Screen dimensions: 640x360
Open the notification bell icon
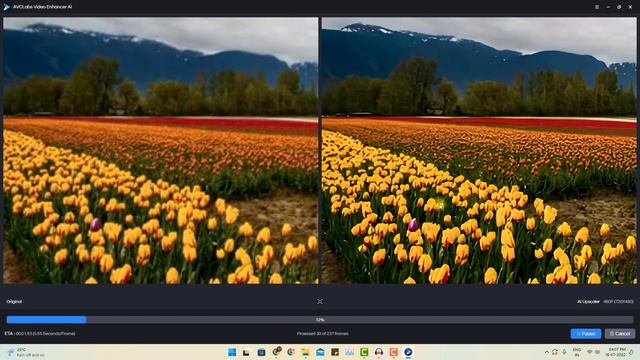click(x=632, y=352)
